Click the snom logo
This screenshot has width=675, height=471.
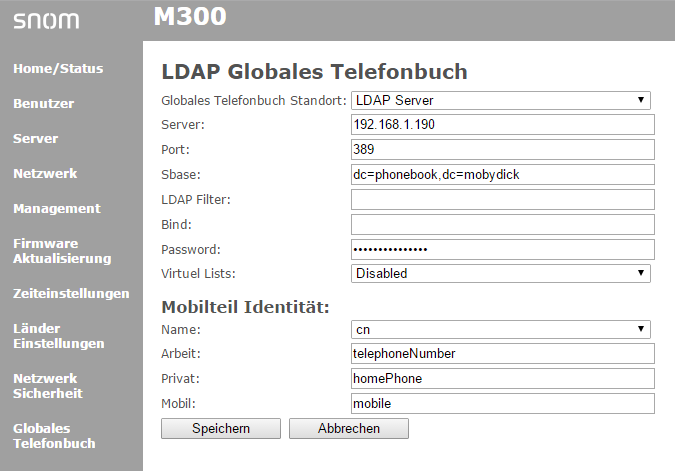[x=46, y=21]
